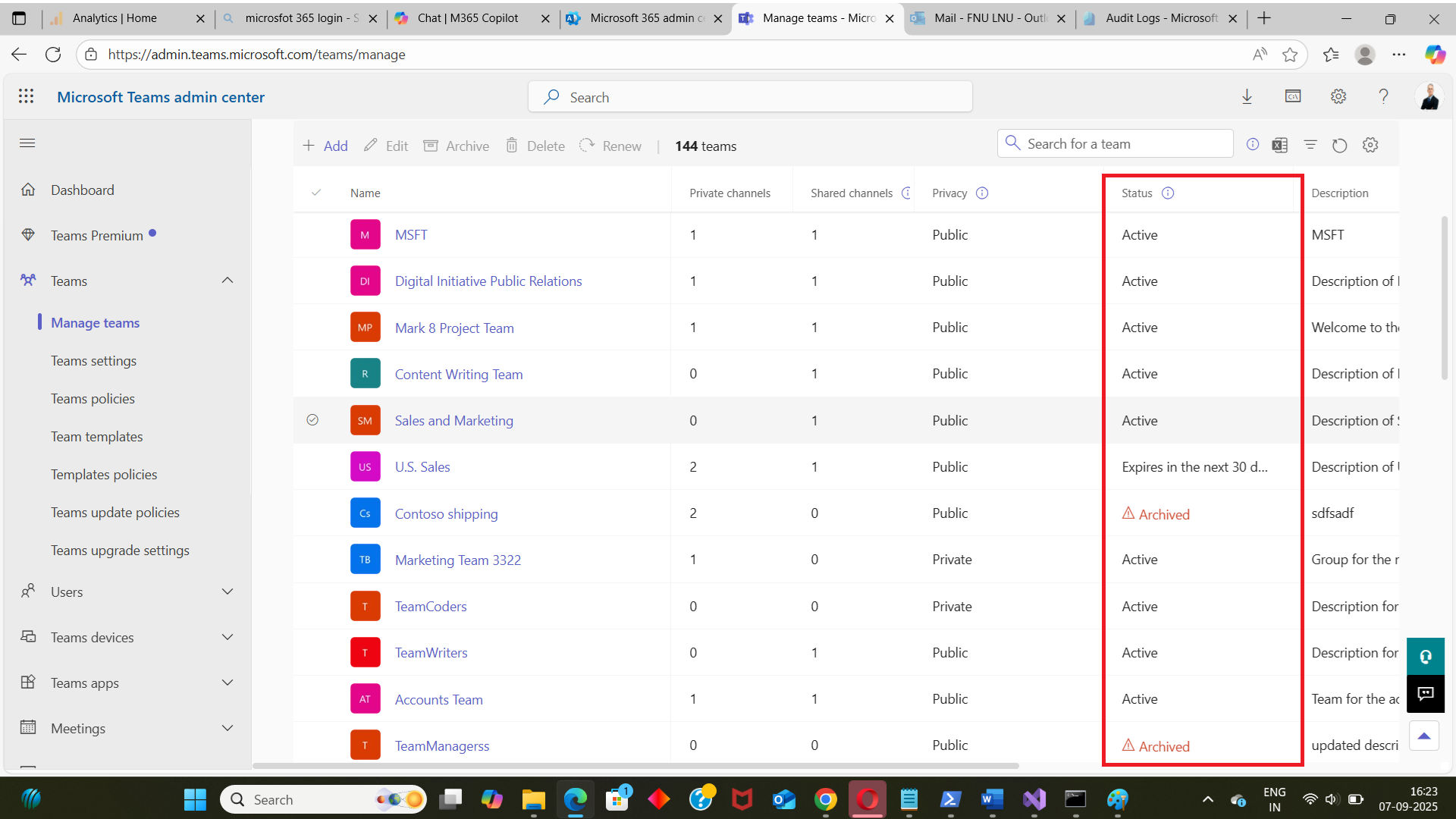Collapse the left navigation hamburger menu
Image resolution: width=1456 pixels, height=819 pixels.
tap(27, 143)
